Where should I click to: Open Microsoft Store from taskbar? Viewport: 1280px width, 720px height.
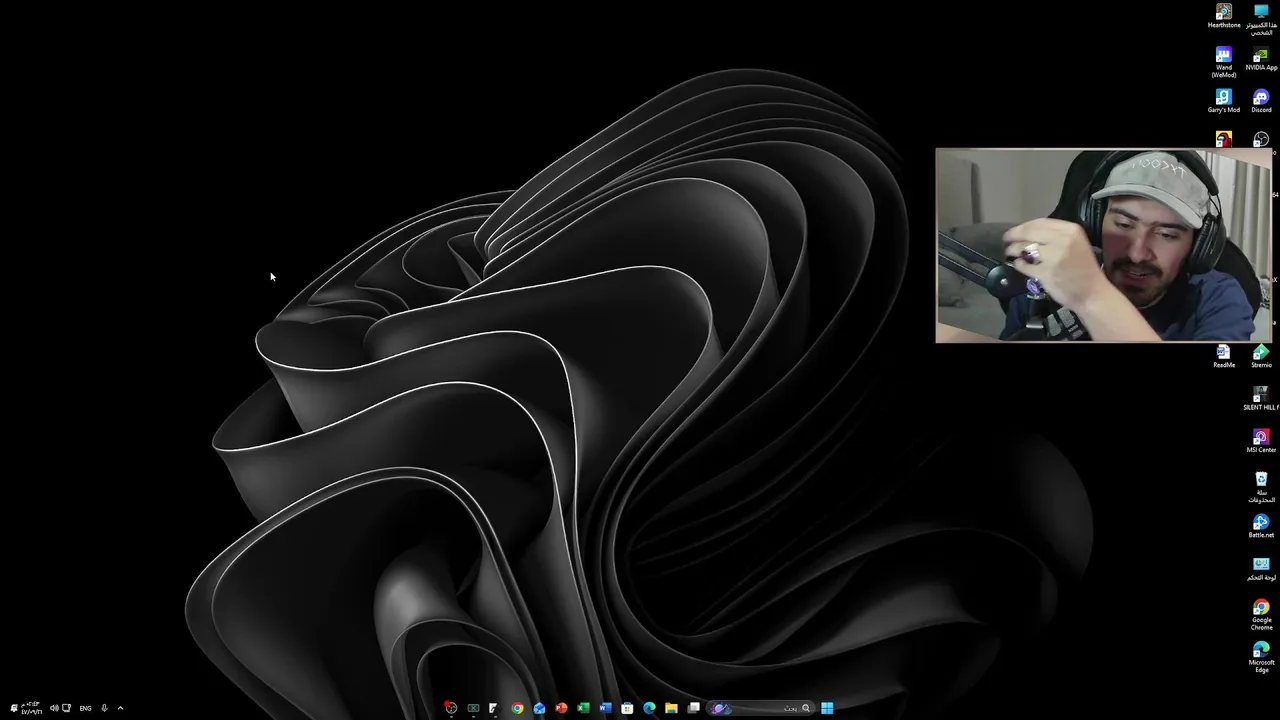coord(627,708)
